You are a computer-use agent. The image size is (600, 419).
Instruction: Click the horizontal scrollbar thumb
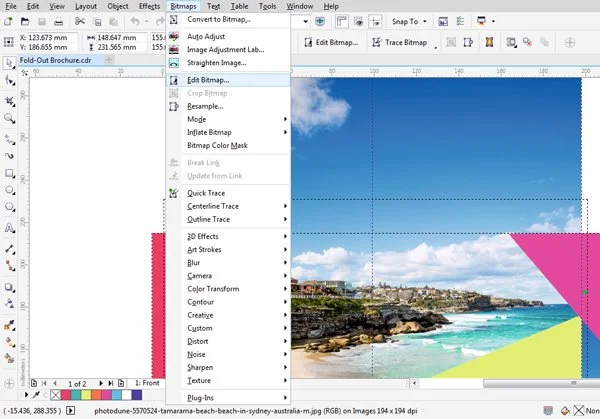[541, 383]
